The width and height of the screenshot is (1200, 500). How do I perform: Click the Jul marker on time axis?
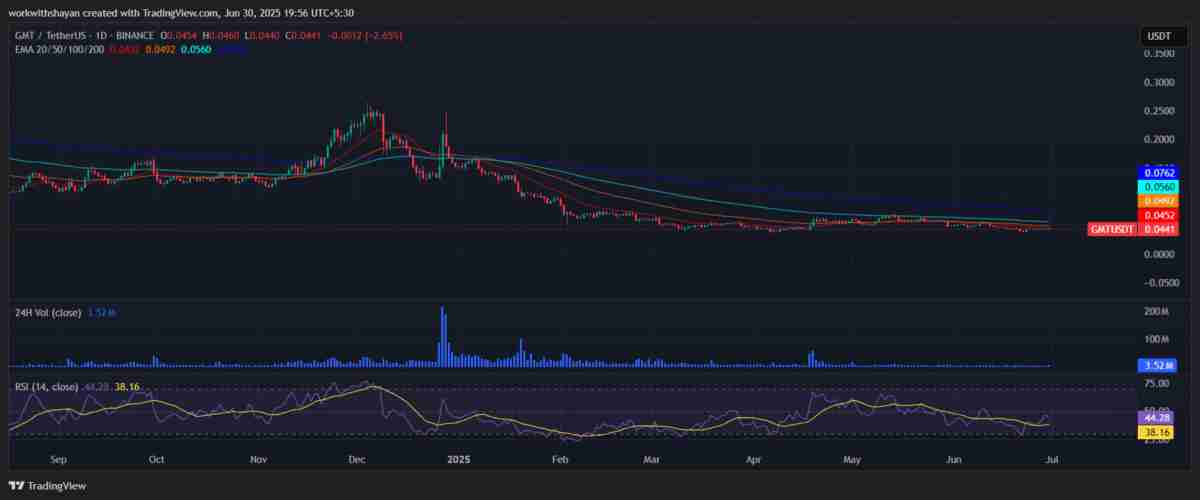pos(1051,460)
